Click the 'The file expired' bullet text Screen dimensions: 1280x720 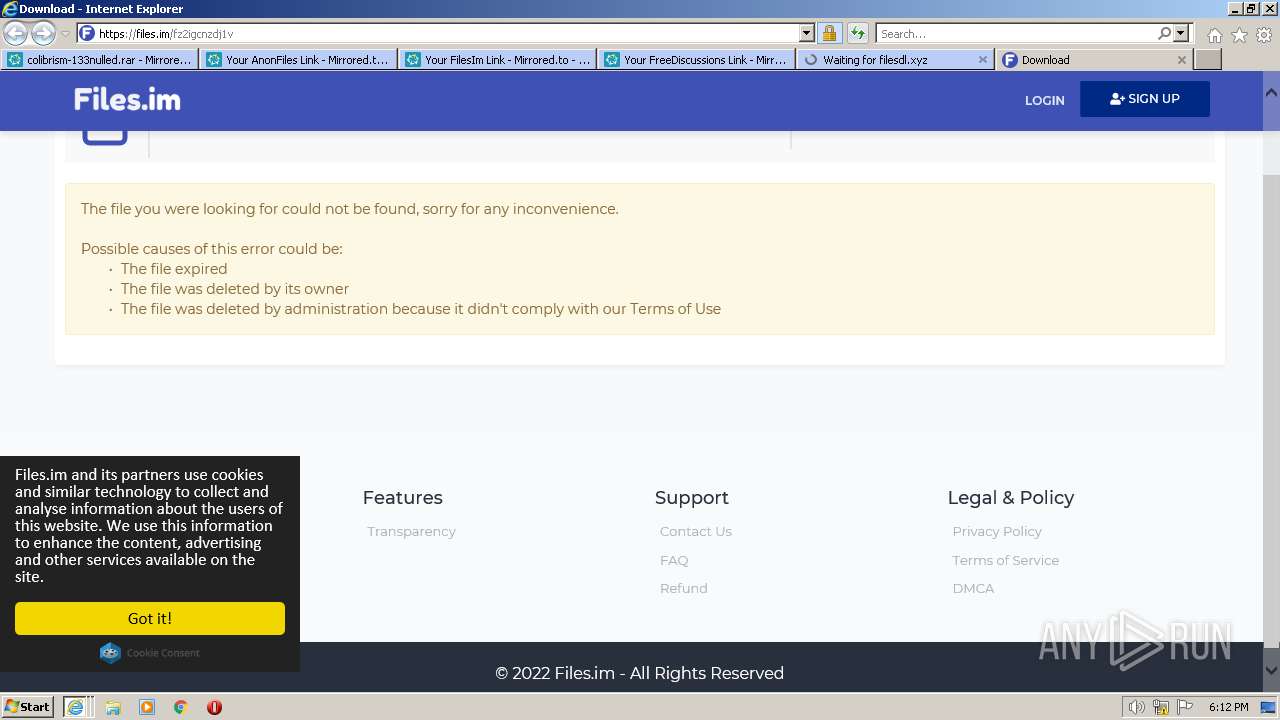(174, 269)
